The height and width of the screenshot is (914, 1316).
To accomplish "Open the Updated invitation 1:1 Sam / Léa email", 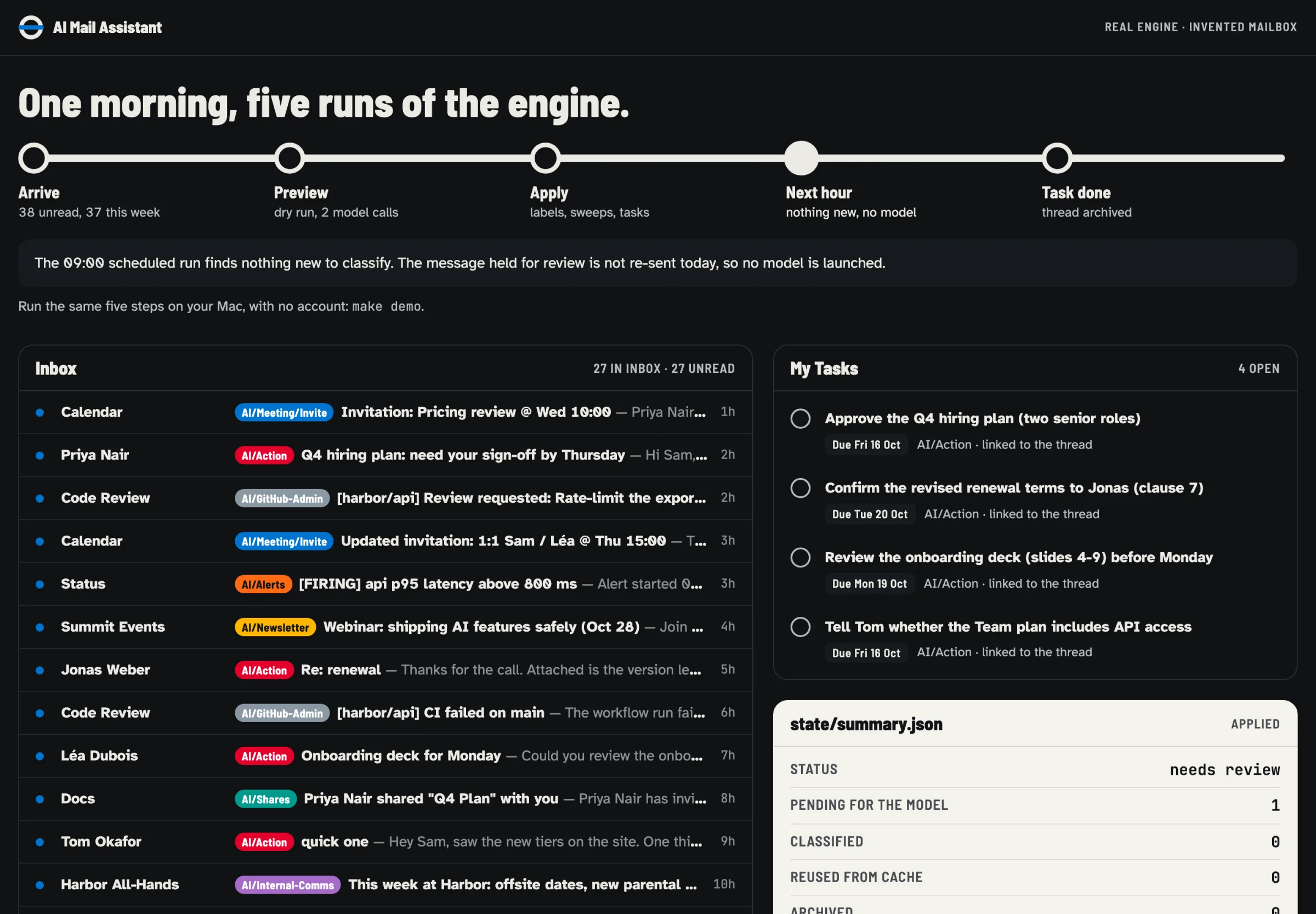I will (x=385, y=541).
